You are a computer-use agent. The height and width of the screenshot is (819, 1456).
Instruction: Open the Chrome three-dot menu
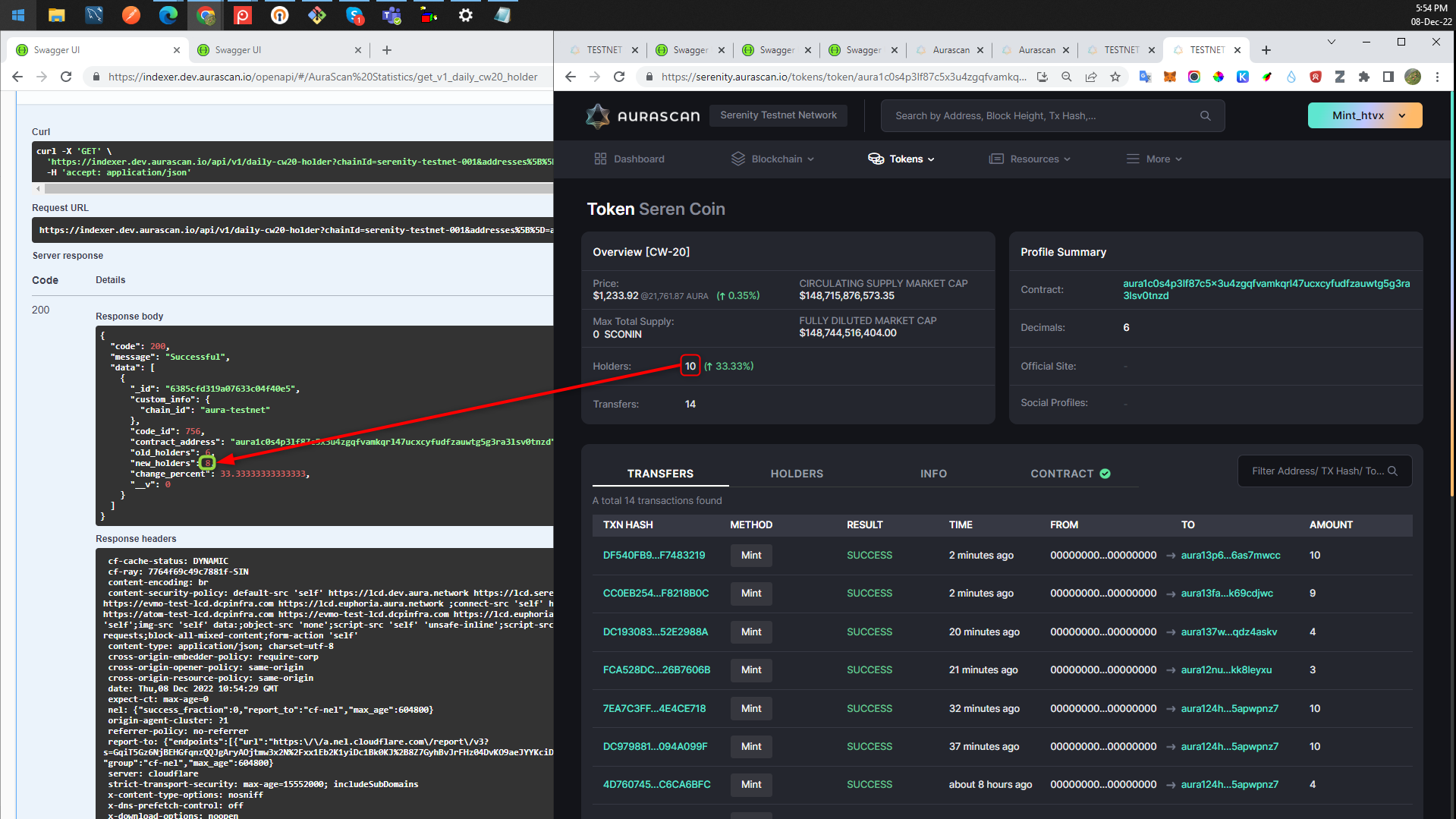(1437, 77)
